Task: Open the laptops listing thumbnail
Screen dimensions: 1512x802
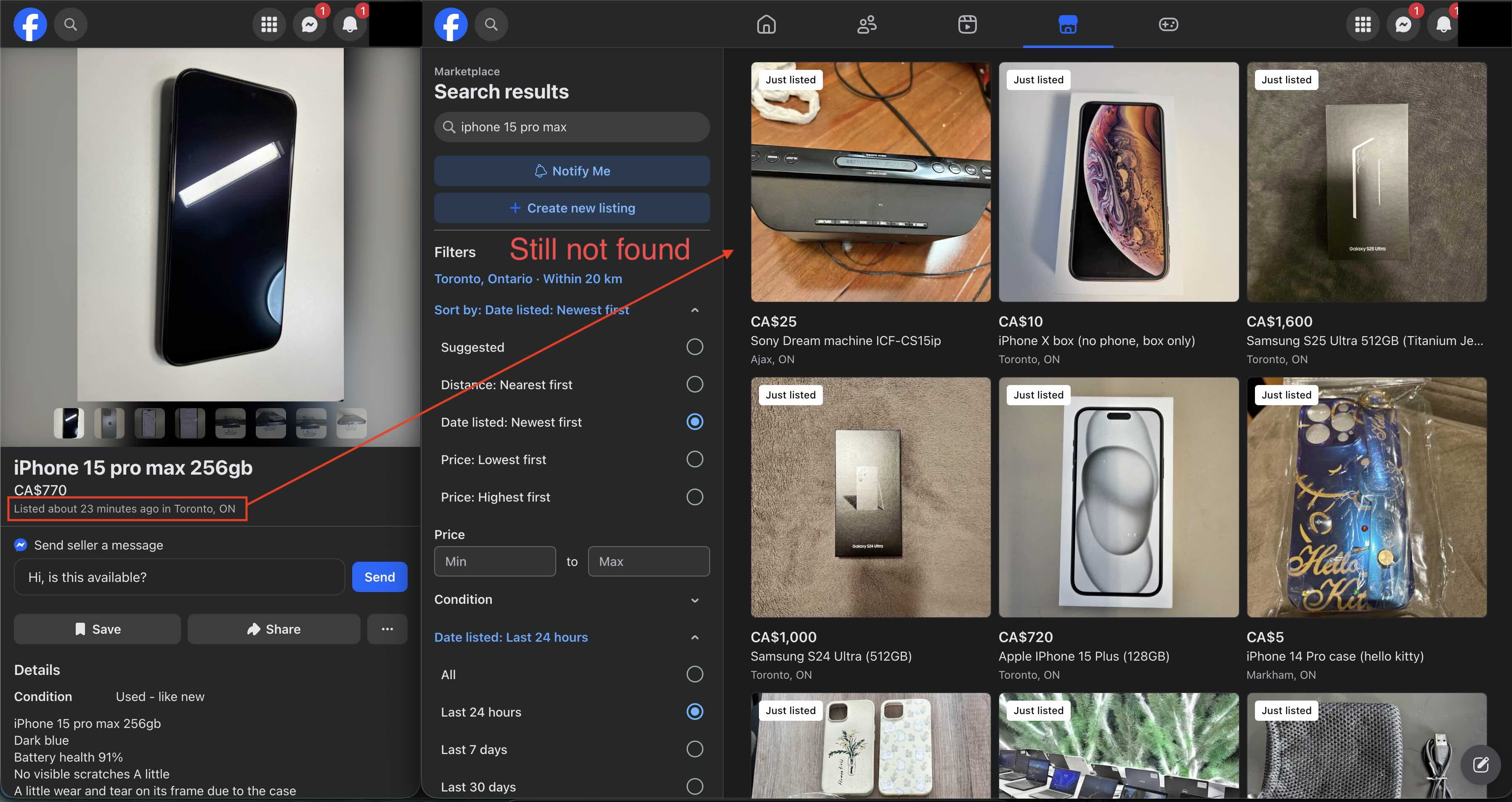Action: 1118,746
